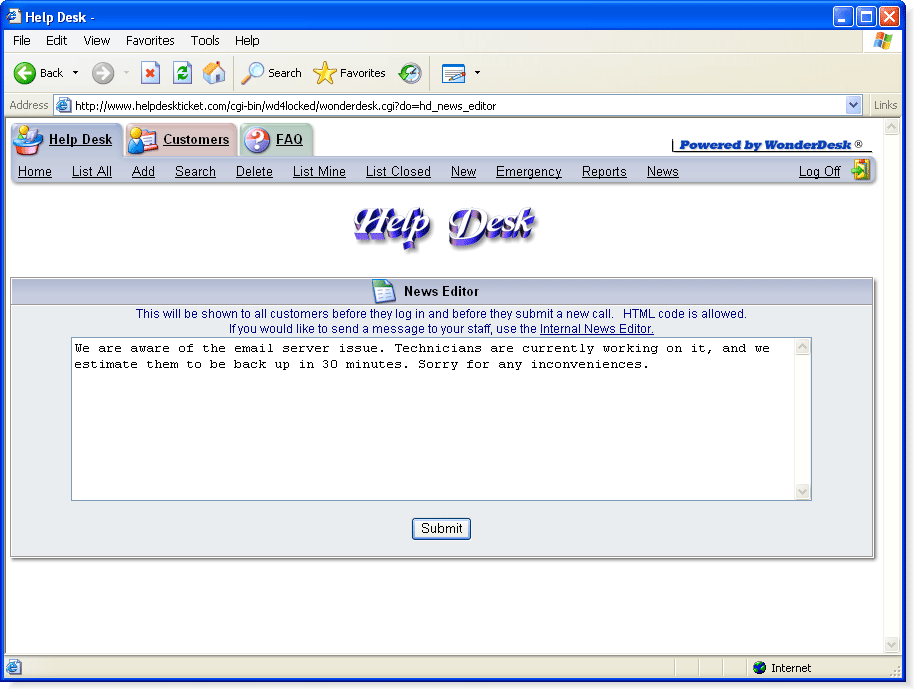Click the title bar Help Desk icon

(x=14, y=16)
